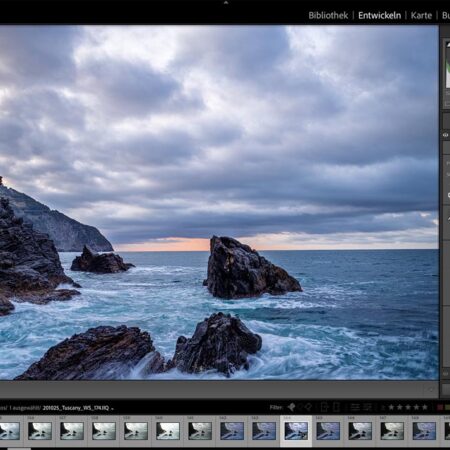This screenshot has height=450, width=450.
Task: Select grayscale filmstrip thumbnail numbered 146
Action: coord(360,431)
